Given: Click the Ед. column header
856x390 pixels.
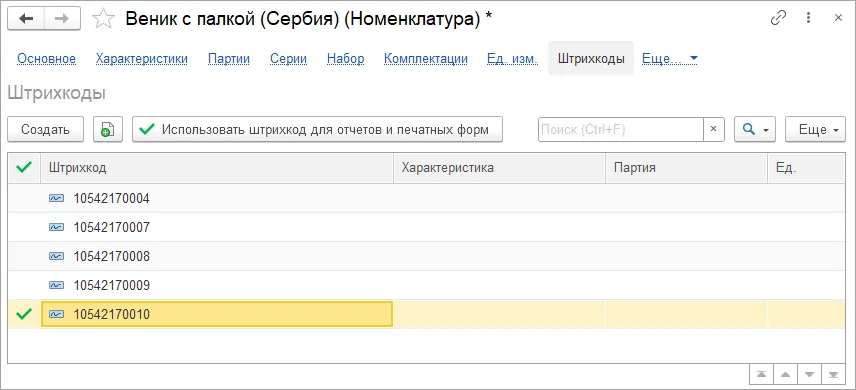Looking at the screenshot, I should 806,168.
